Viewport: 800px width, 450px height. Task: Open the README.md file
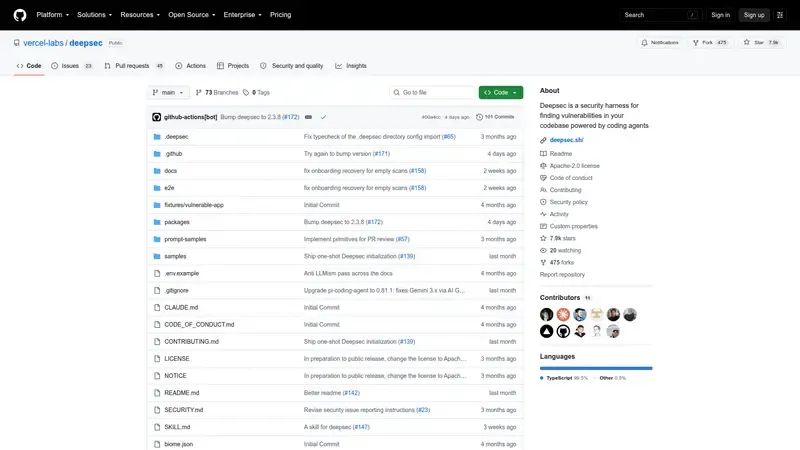pyautogui.click(x=182, y=393)
